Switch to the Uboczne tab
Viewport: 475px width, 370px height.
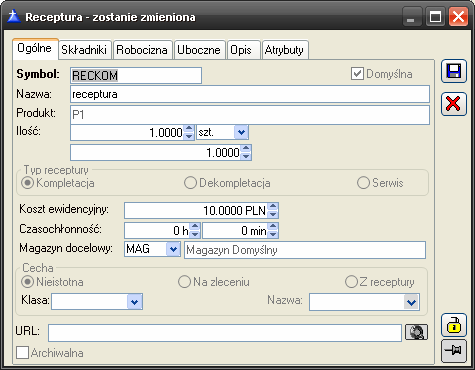[199, 50]
